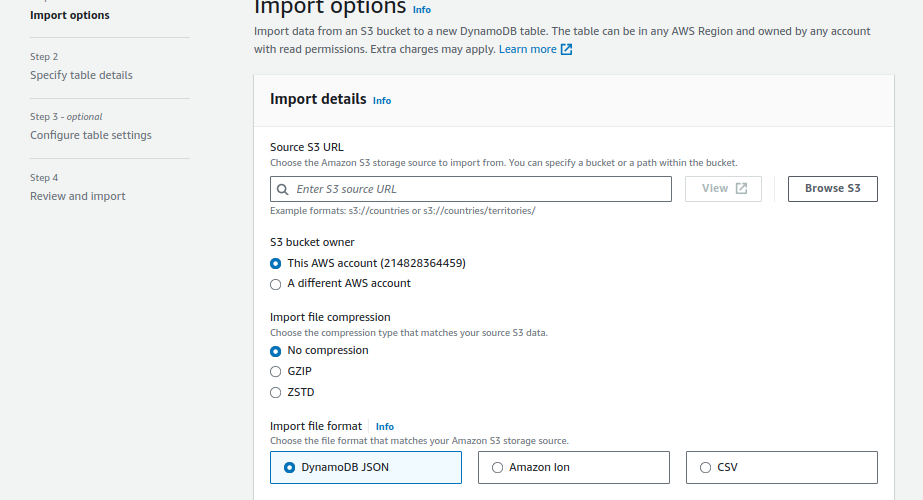923x500 pixels.
Task: Click the Browse S3 button
Action: click(x=832, y=188)
